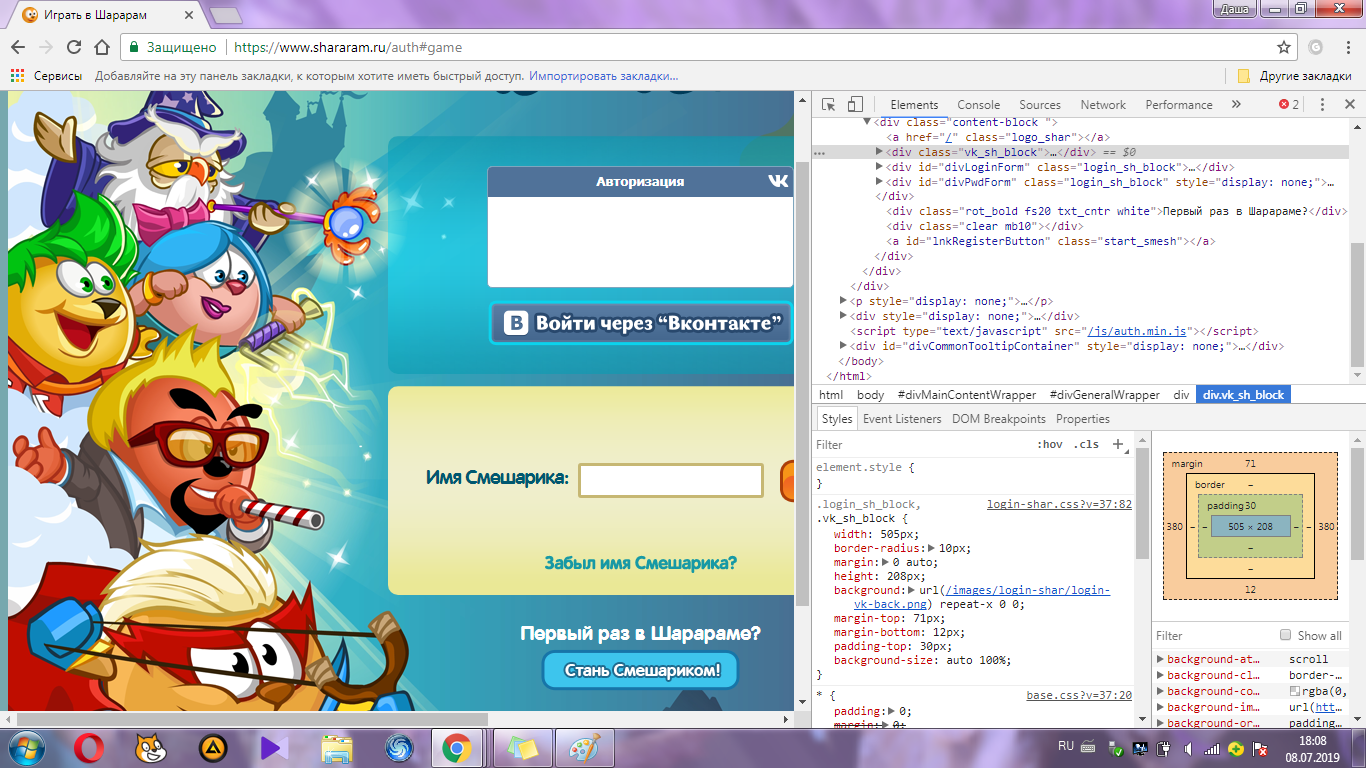Click the Styles Filter input

coord(920,444)
